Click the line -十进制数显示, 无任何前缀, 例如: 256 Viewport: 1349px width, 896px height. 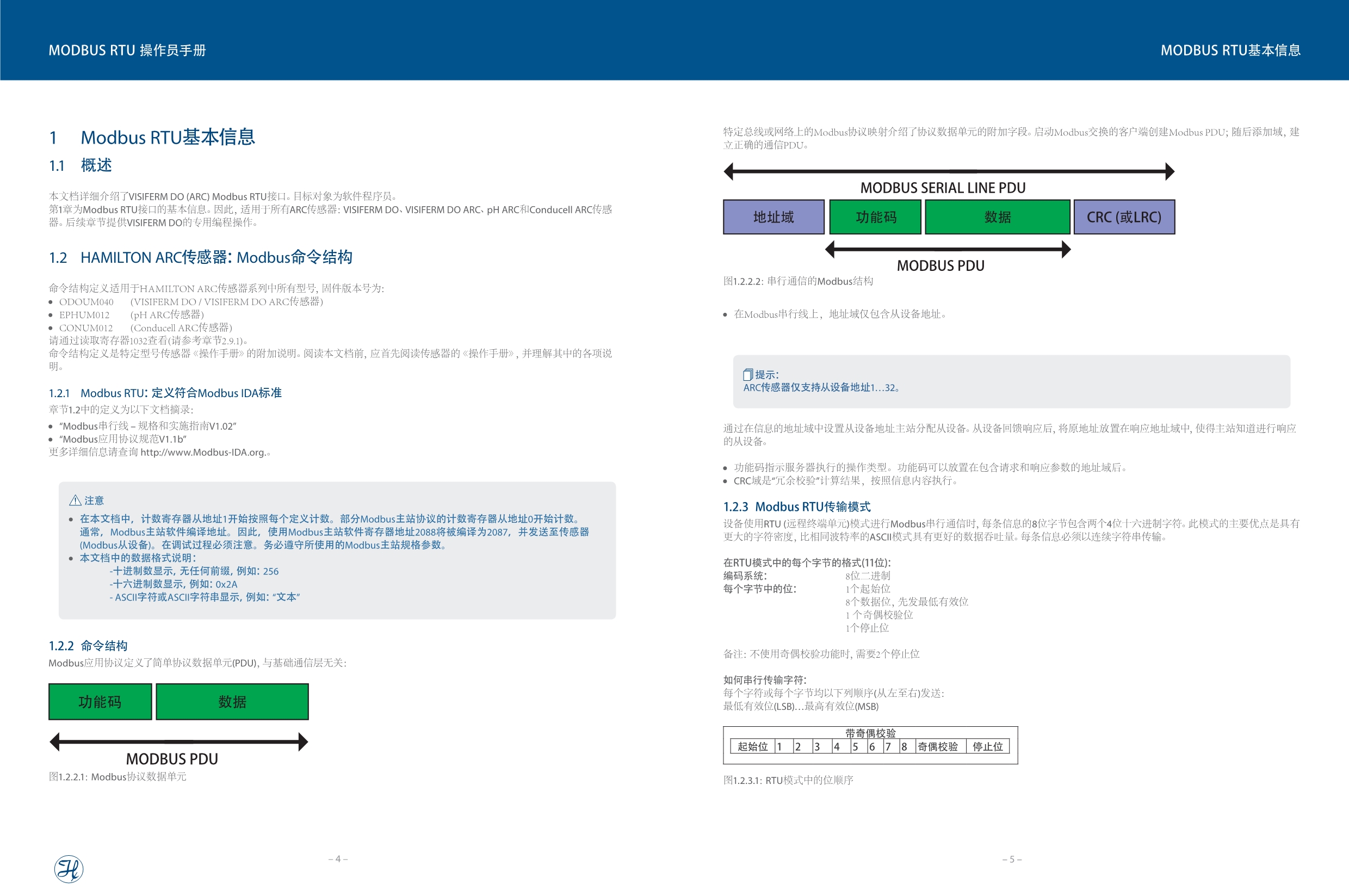tap(194, 571)
